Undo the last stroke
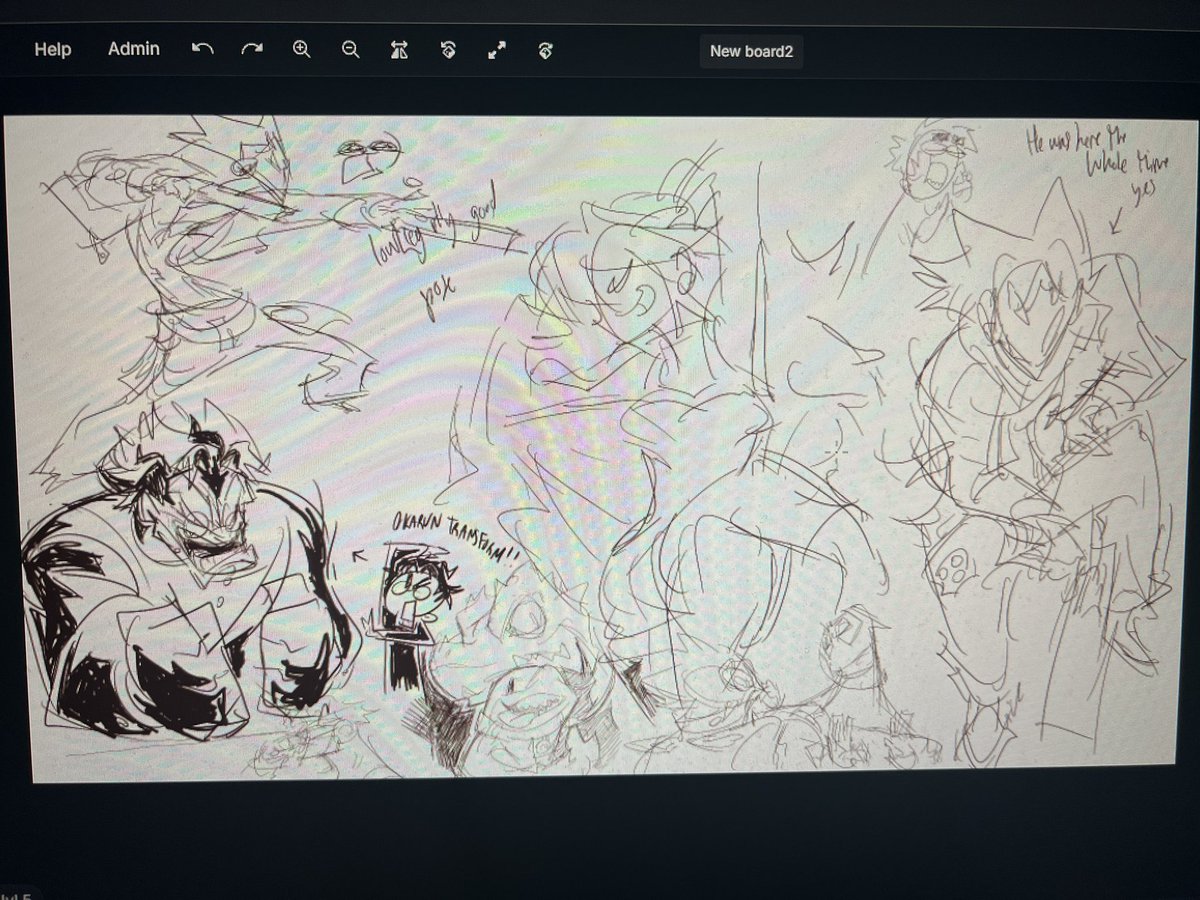The image size is (1200, 900). (x=203, y=50)
